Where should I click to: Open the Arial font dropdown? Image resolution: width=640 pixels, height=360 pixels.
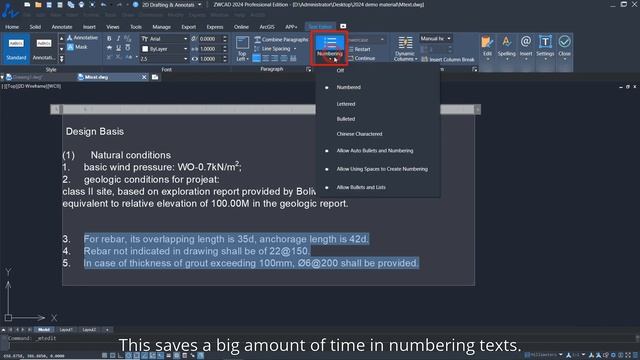[185, 39]
